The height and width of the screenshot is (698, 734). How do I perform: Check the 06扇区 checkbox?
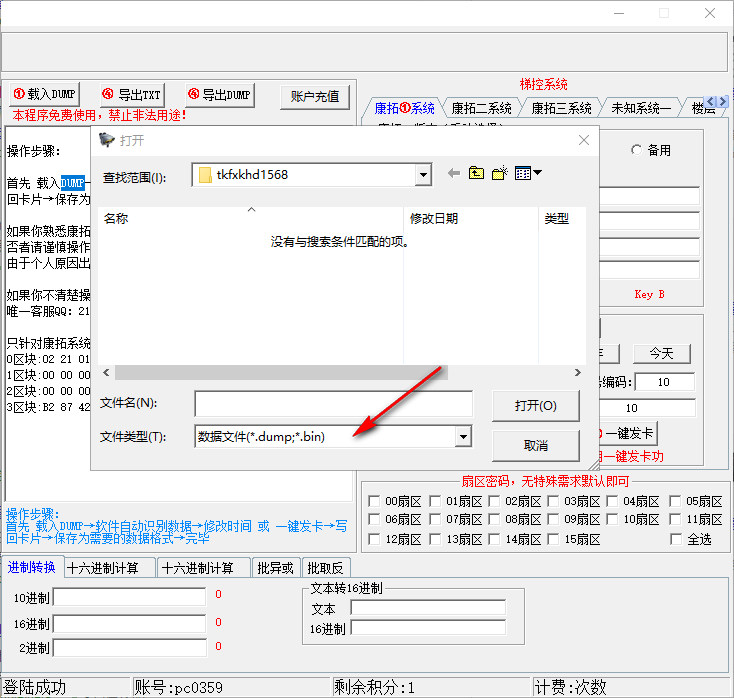coord(374,519)
